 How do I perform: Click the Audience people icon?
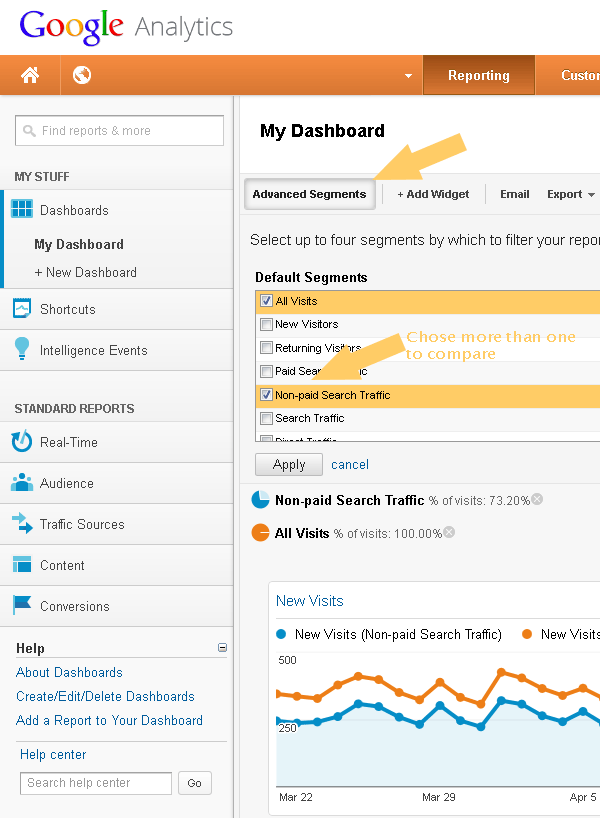tap(22, 482)
